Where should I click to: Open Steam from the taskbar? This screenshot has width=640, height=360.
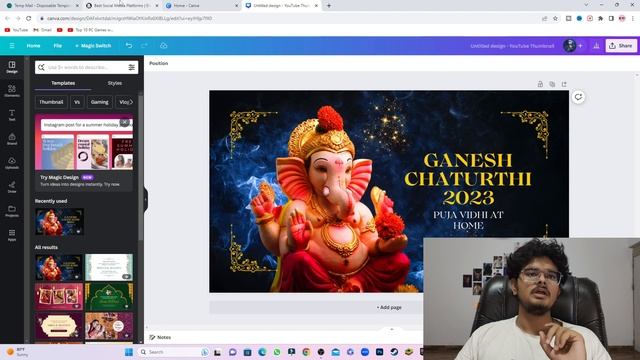coord(394,352)
